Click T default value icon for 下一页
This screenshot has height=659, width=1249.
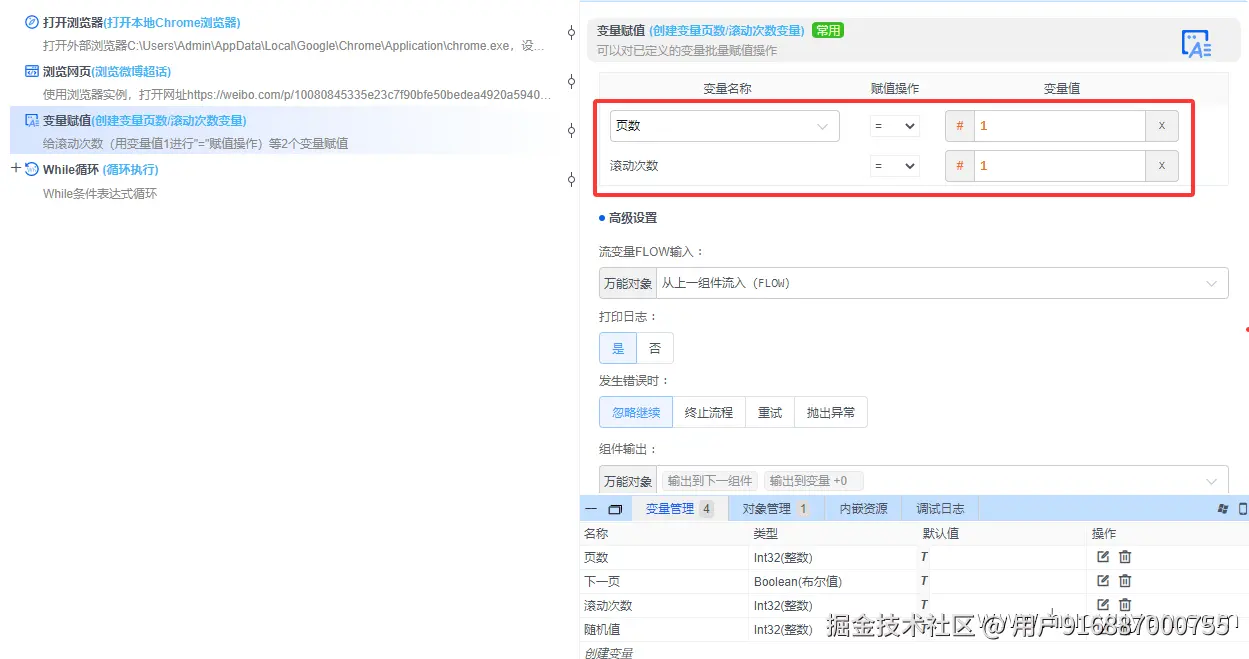pos(924,581)
